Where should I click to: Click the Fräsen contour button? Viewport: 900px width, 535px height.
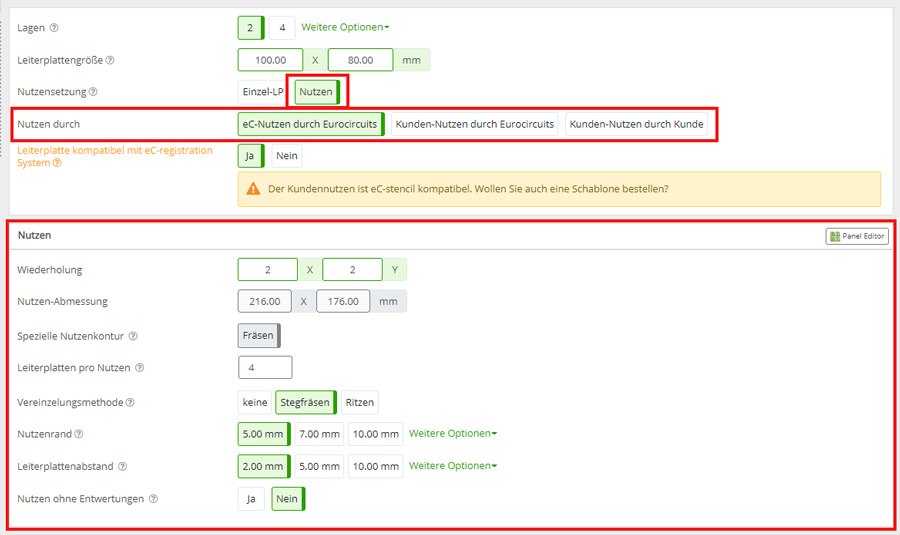coord(259,336)
